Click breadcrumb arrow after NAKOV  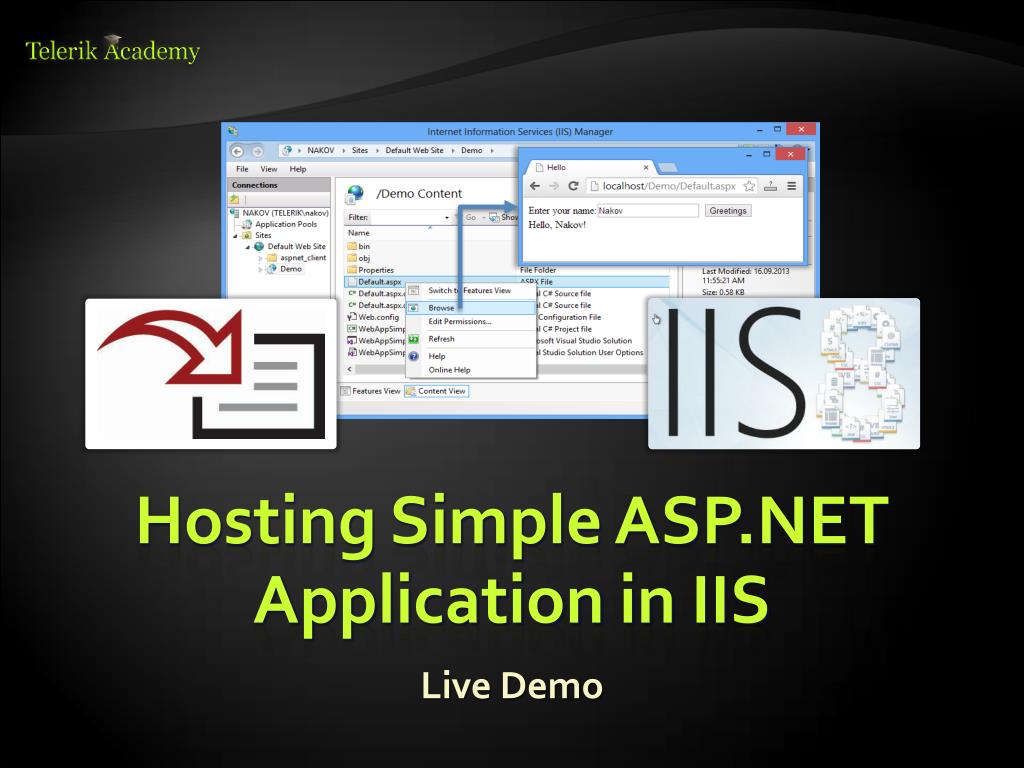click(344, 151)
